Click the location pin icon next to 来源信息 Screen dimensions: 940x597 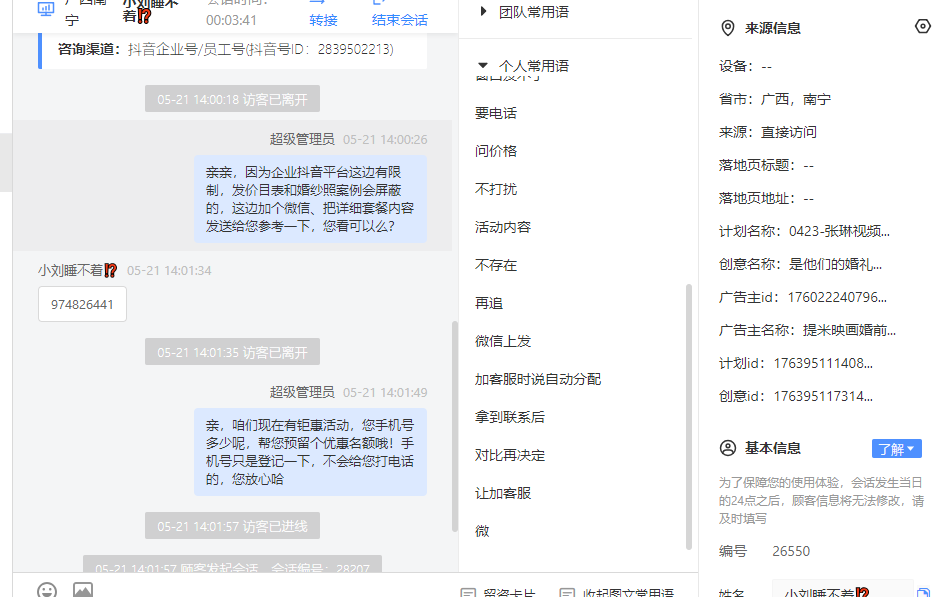coord(727,28)
